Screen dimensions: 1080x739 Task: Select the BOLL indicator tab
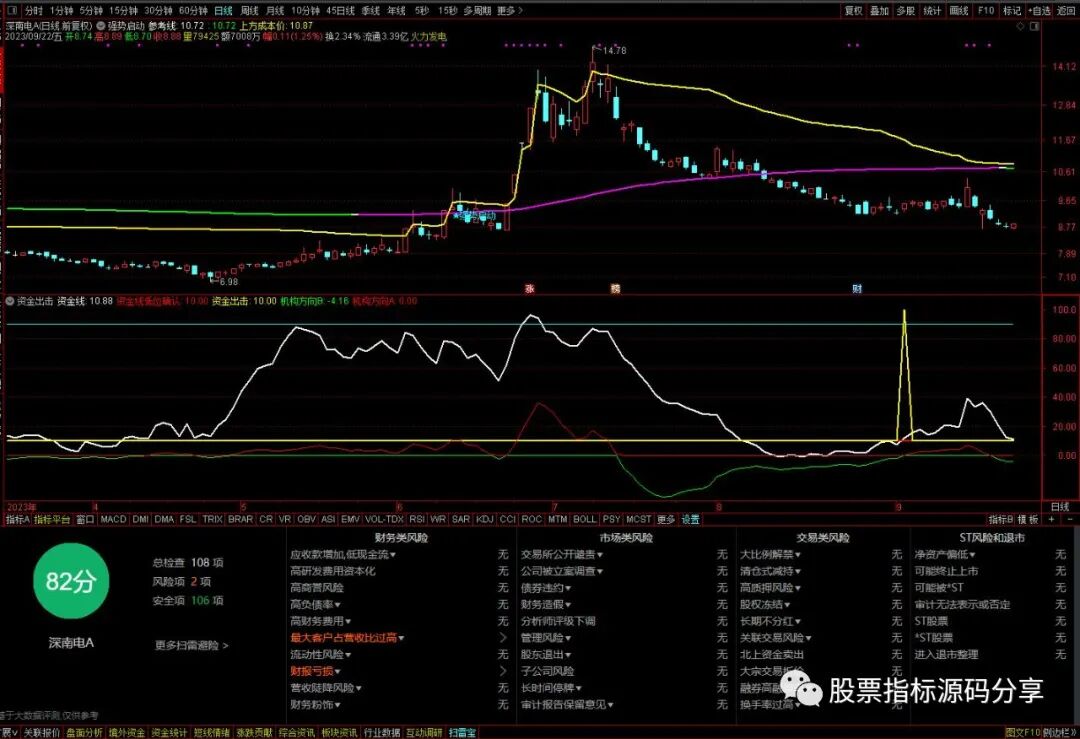click(585, 519)
